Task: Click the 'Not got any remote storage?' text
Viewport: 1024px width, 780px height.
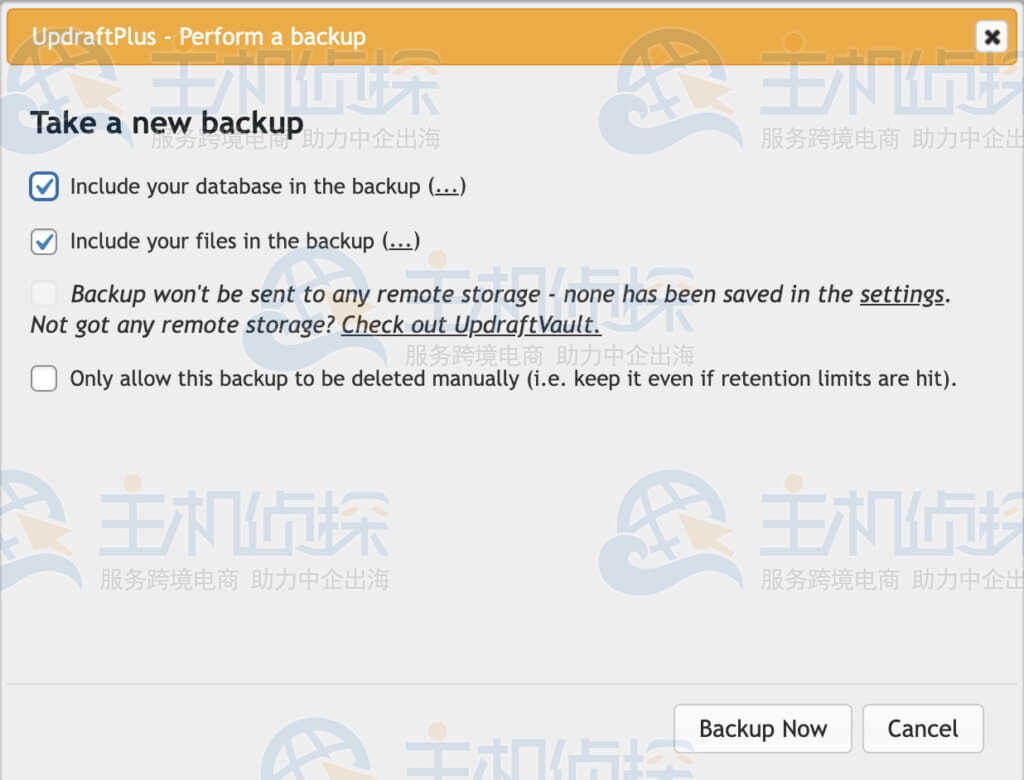Action: [183, 325]
